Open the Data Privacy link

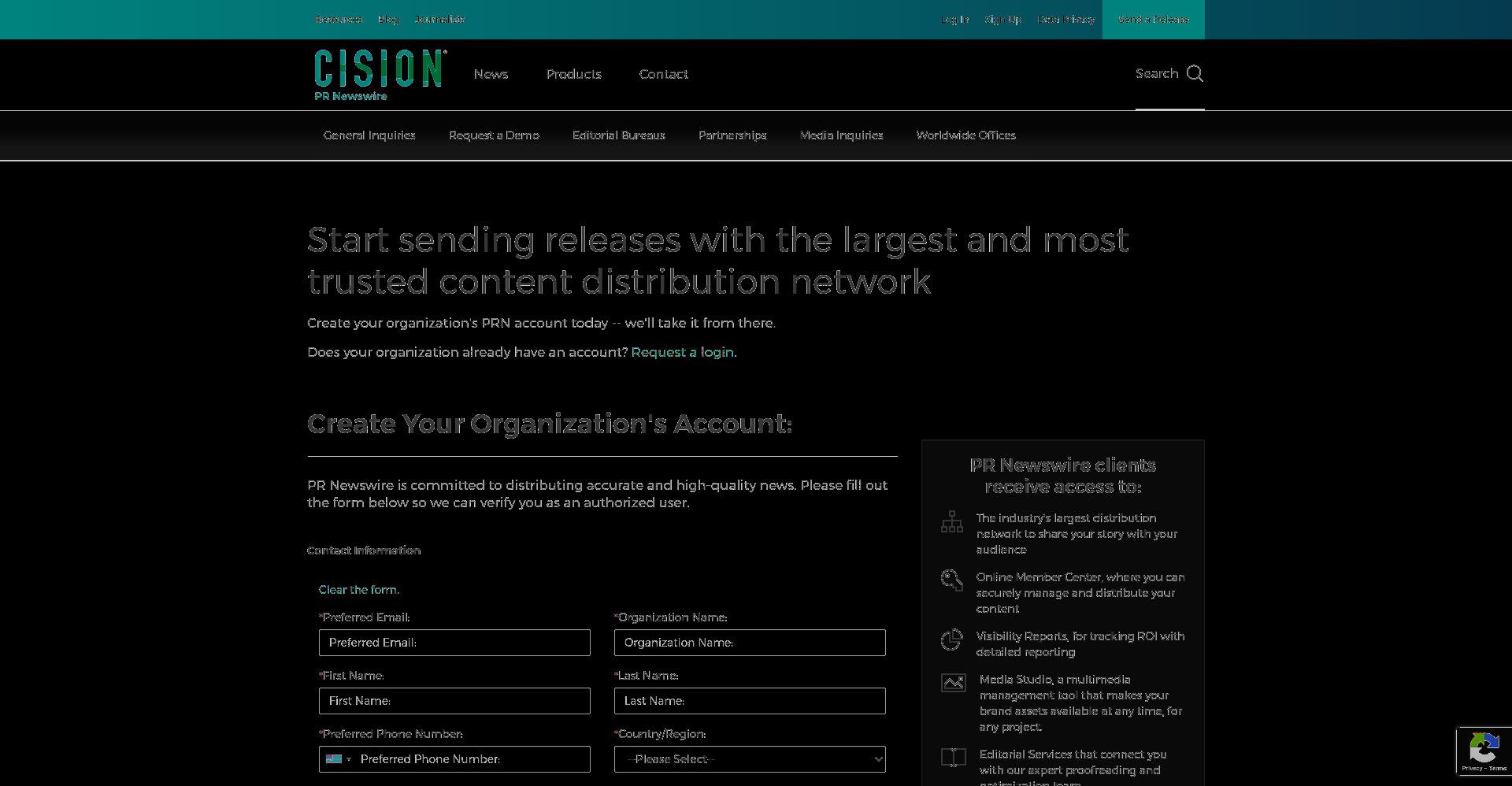click(1066, 19)
